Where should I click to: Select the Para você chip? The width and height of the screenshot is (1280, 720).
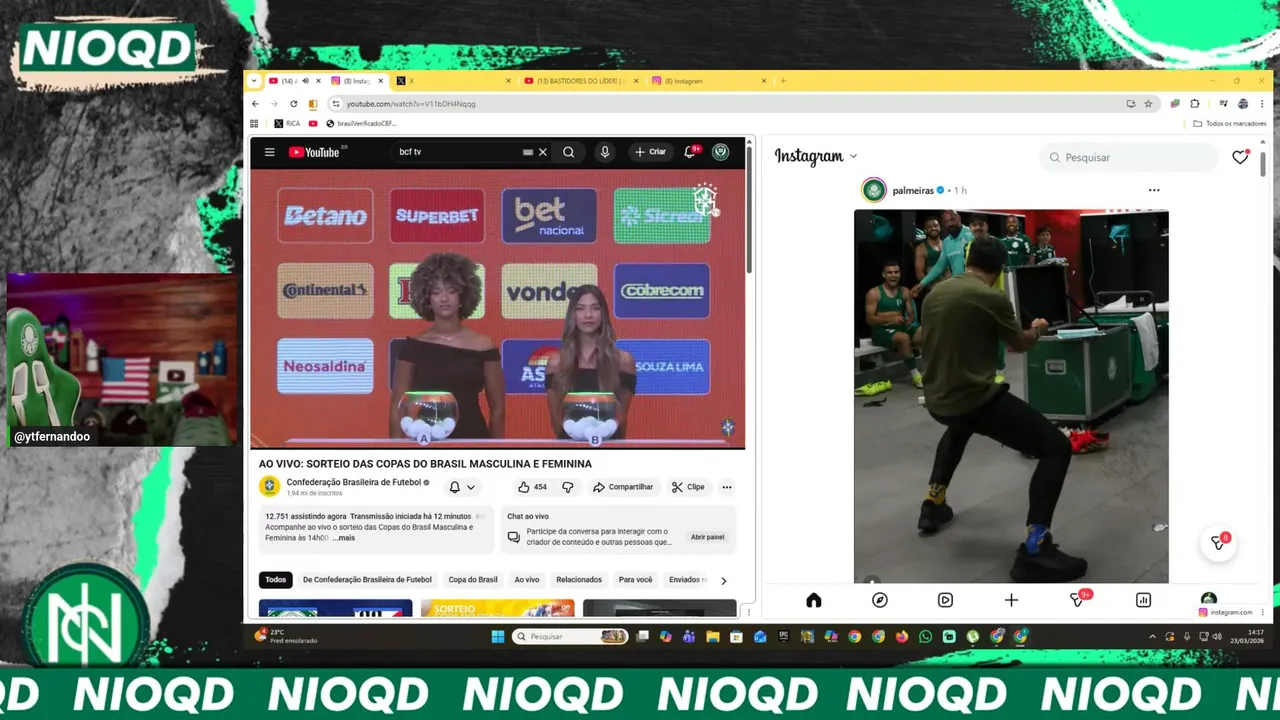tap(635, 580)
